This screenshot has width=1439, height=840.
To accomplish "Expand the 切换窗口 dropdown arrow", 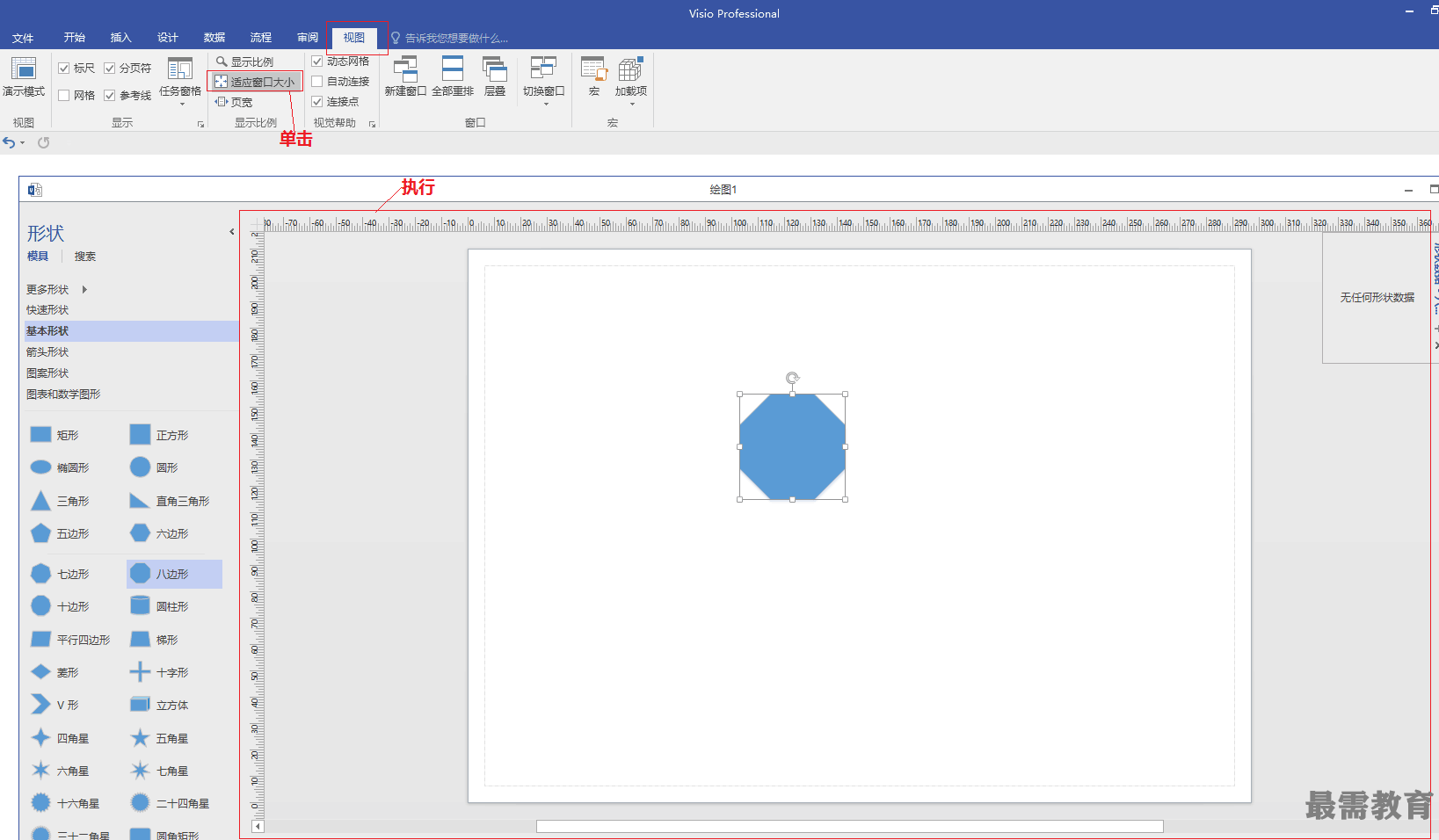I will point(546,105).
